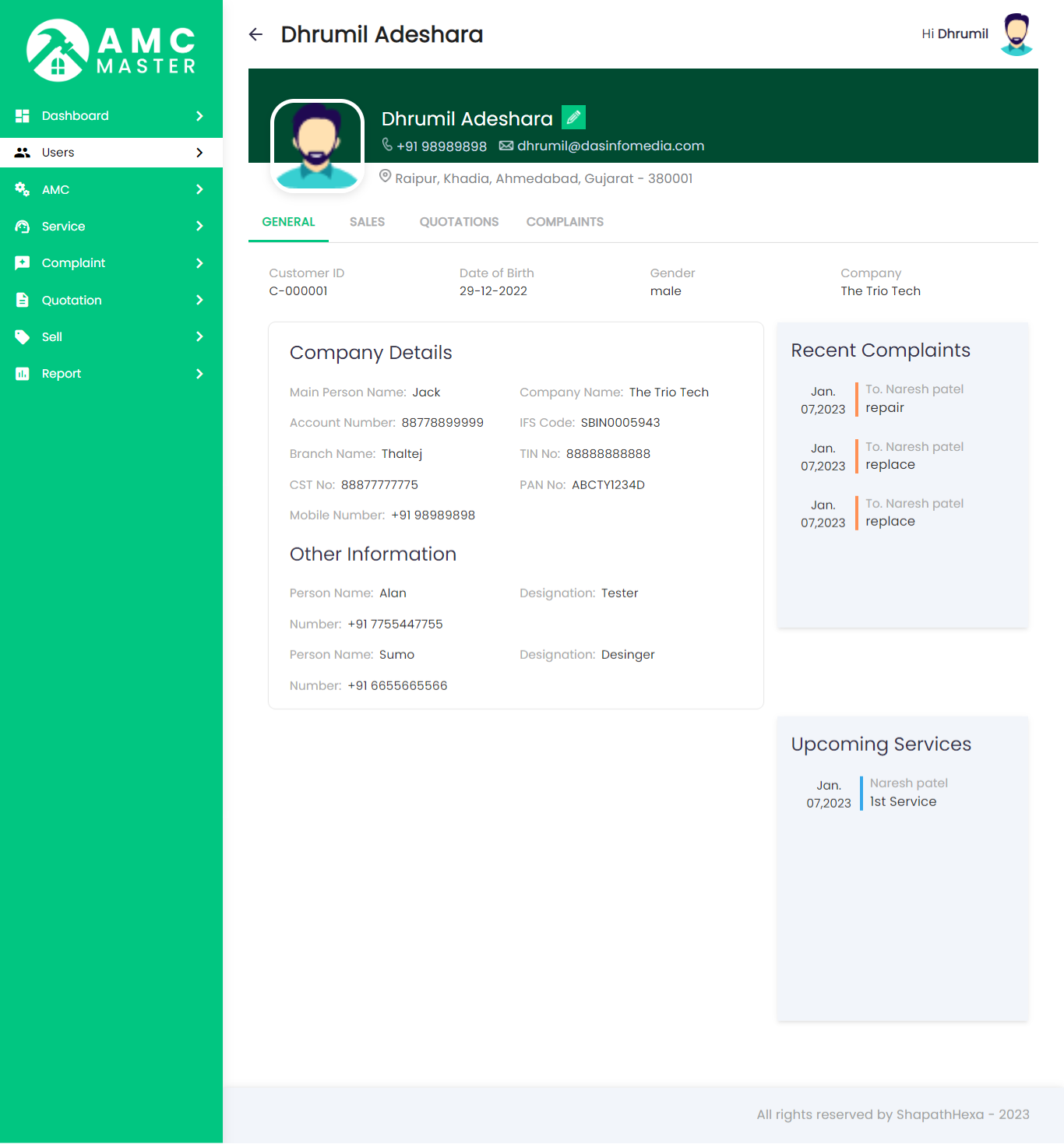Click the Hi Dhrumil profile avatar
The height and width of the screenshot is (1144, 1064).
tap(1016, 33)
